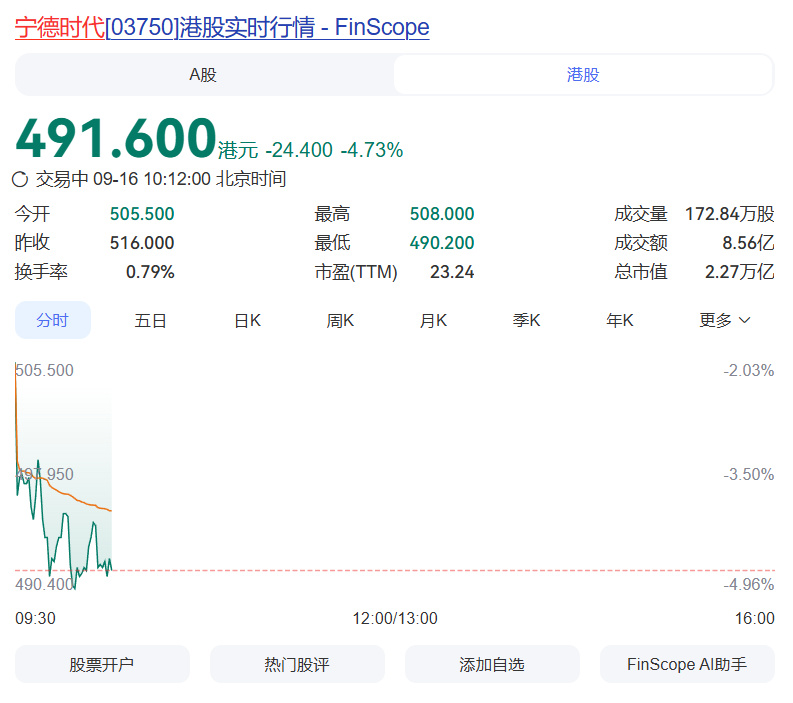Image resolution: width=793 pixels, height=703 pixels.
Task: Click 添加自选 to add to watchlist
Action: 492,664
